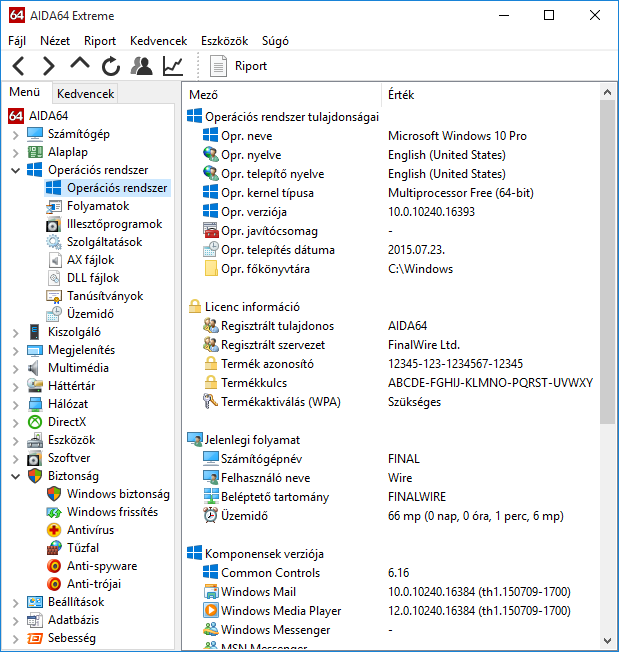619x652 pixels.
Task: Select the Termékkulcs row
Action: tap(254, 382)
